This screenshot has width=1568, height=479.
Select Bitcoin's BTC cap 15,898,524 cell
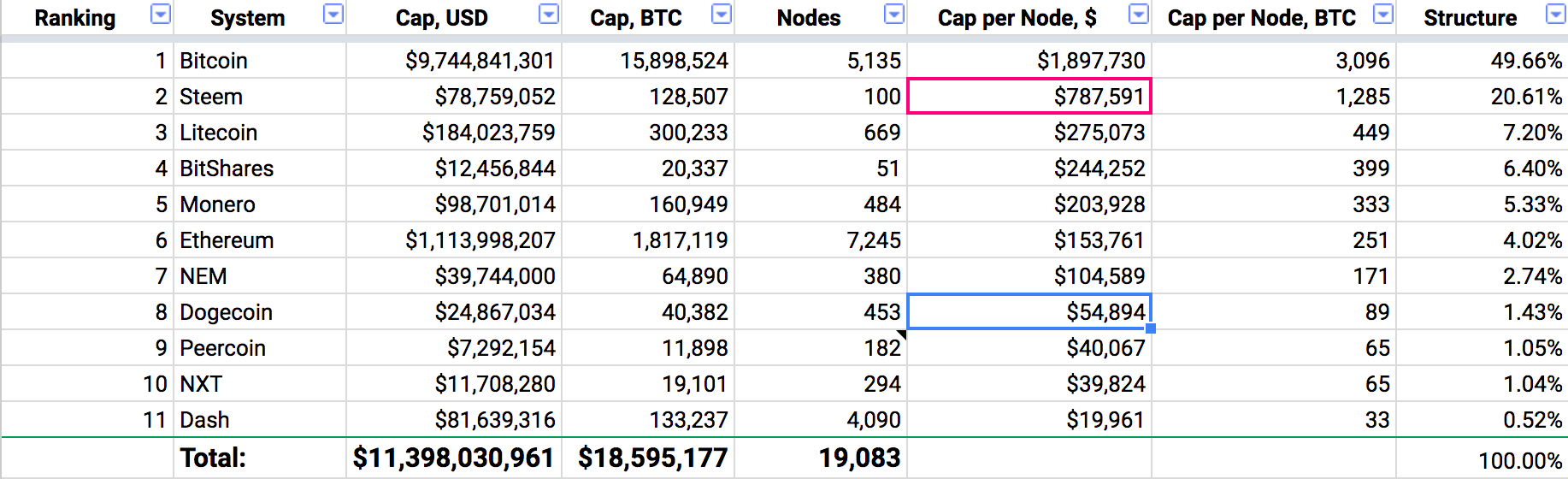click(648, 61)
